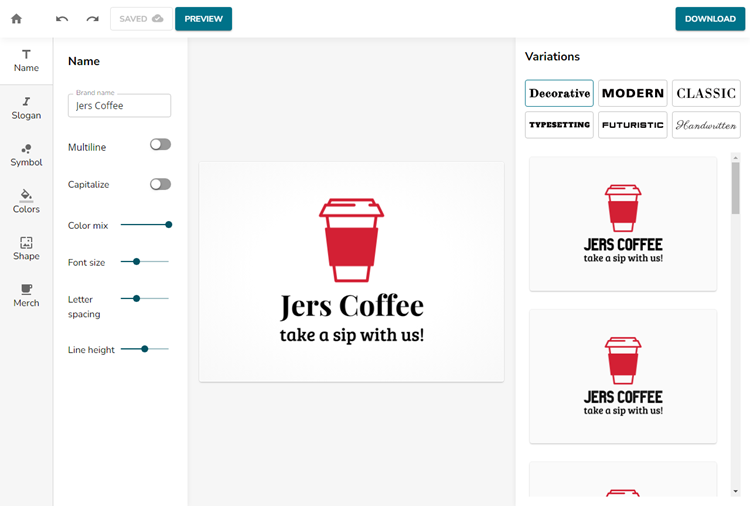
Task: Click the variations scroll up arrow
Action: (735, 157)
